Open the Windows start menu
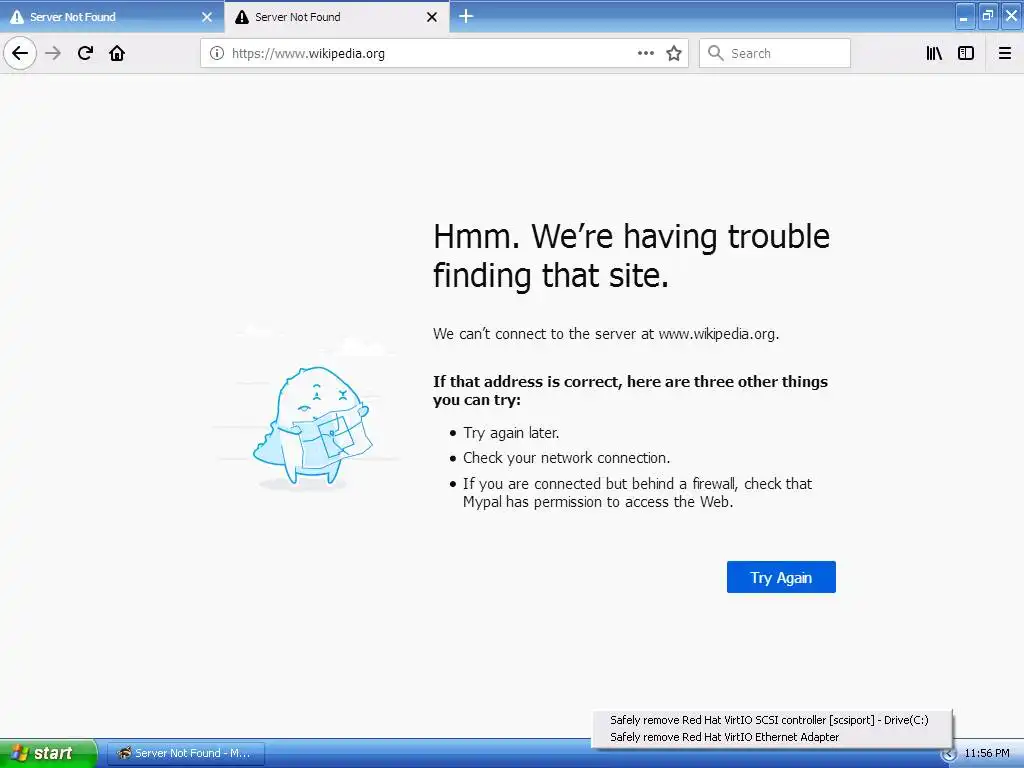The height and width of the screenshot is (768, 1024). 48,753
